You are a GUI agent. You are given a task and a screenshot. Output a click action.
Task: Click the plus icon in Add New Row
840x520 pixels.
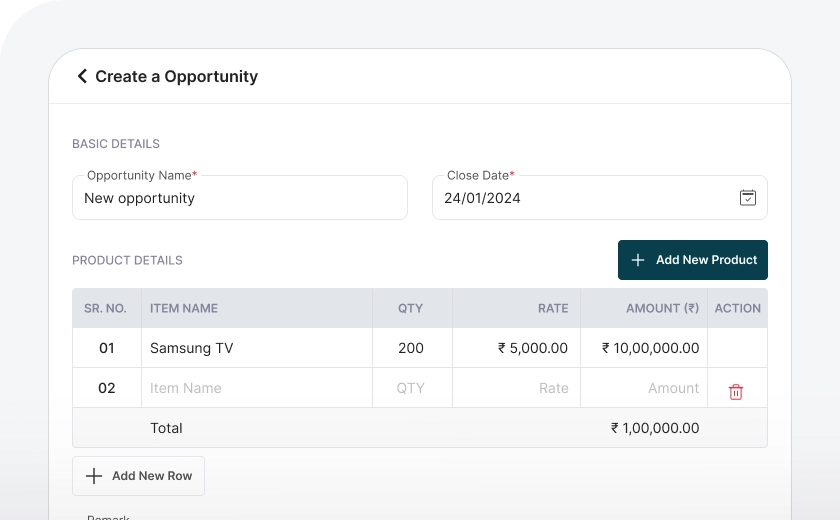(94, 476)
